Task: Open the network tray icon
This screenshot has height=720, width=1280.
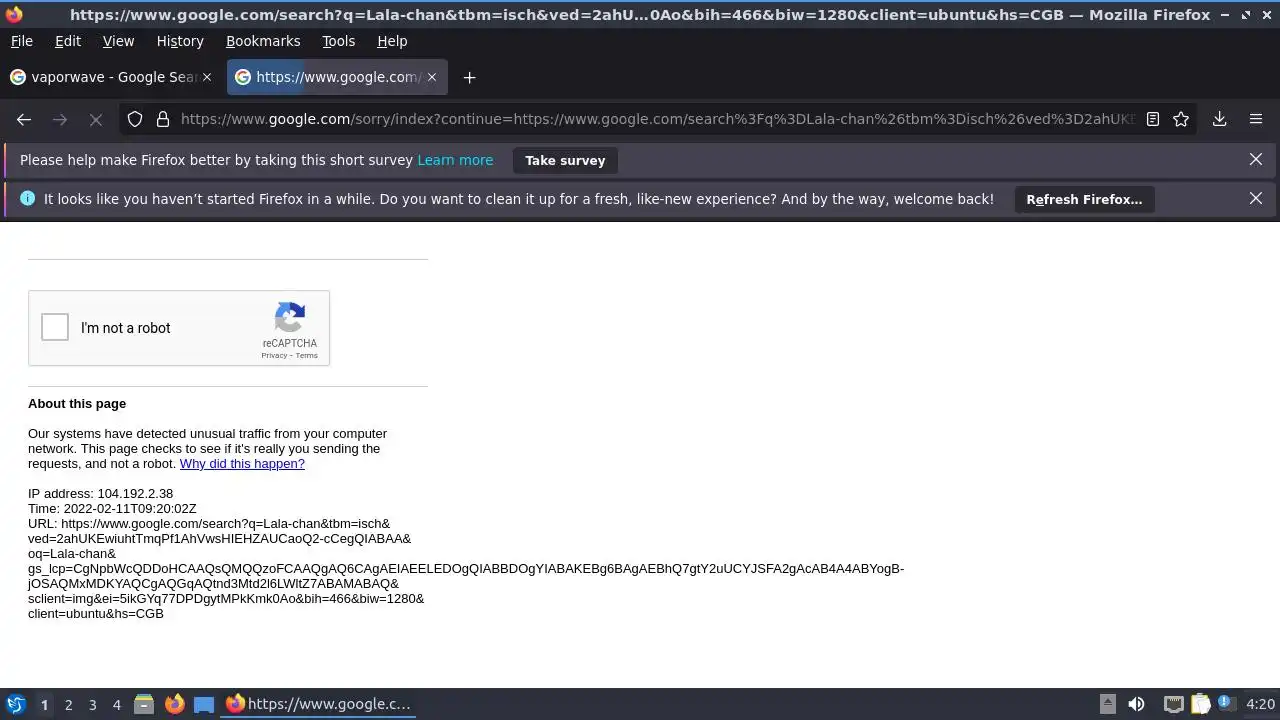Action: [x=1174, y=704]
